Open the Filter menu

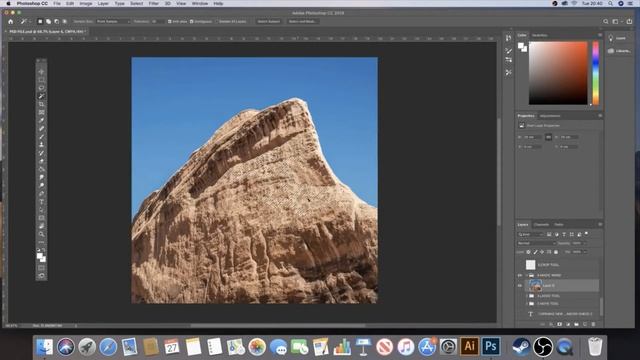153,3
